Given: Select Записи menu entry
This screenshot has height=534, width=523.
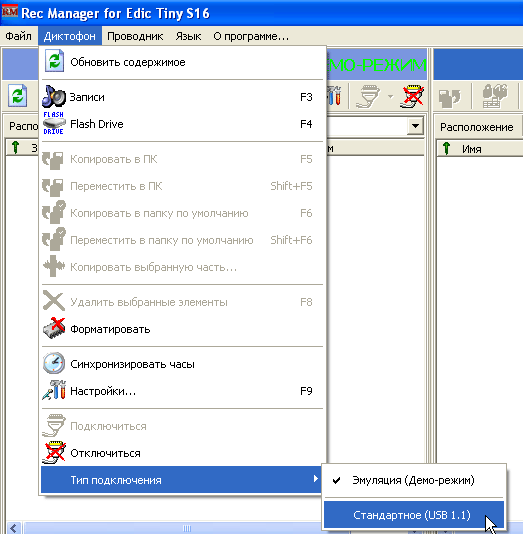Looking at the screenshot, I should coord(182,97).
